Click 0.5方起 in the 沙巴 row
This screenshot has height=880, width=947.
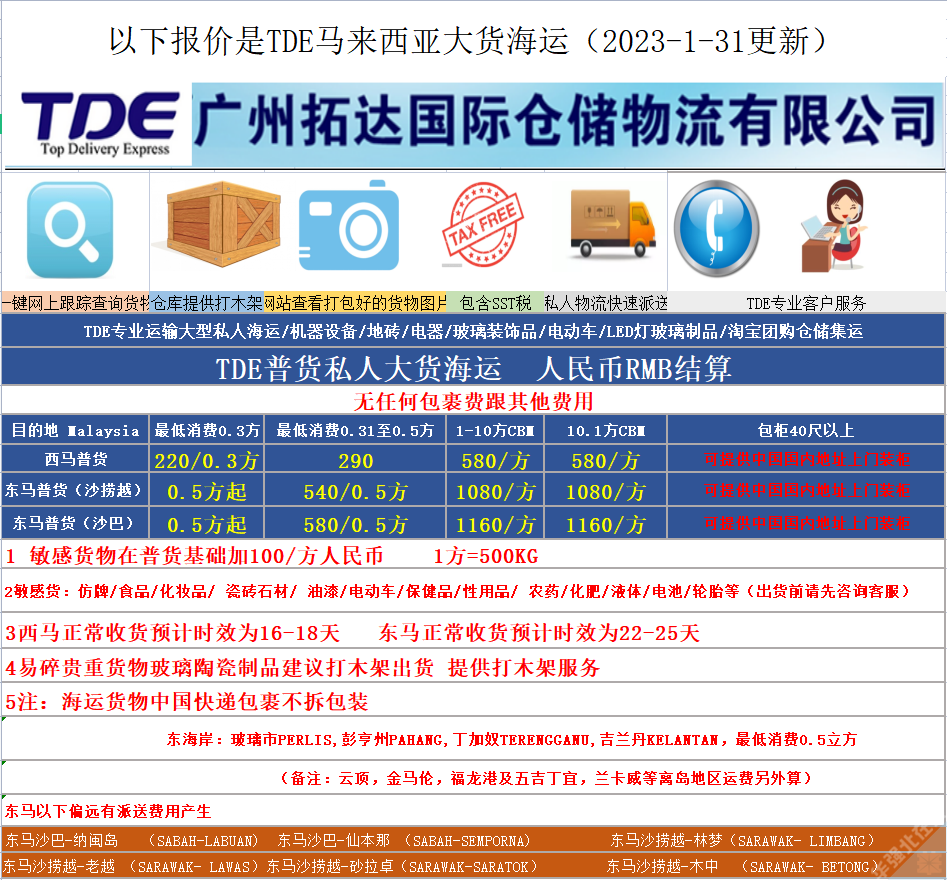pyautogui.click(x=207, y=524)
